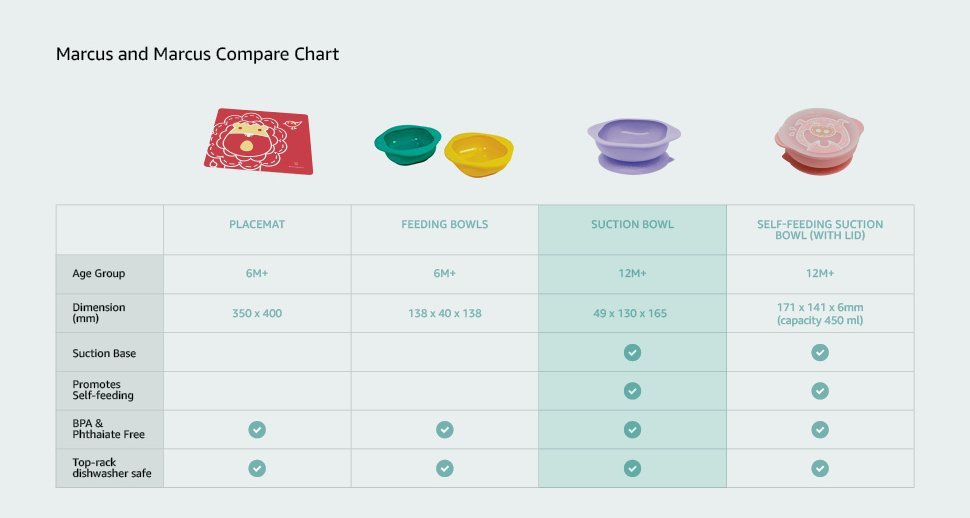The height and width of the screenshot is (518, 970).
Task: Click the Placemat column header
Action: 257,225
